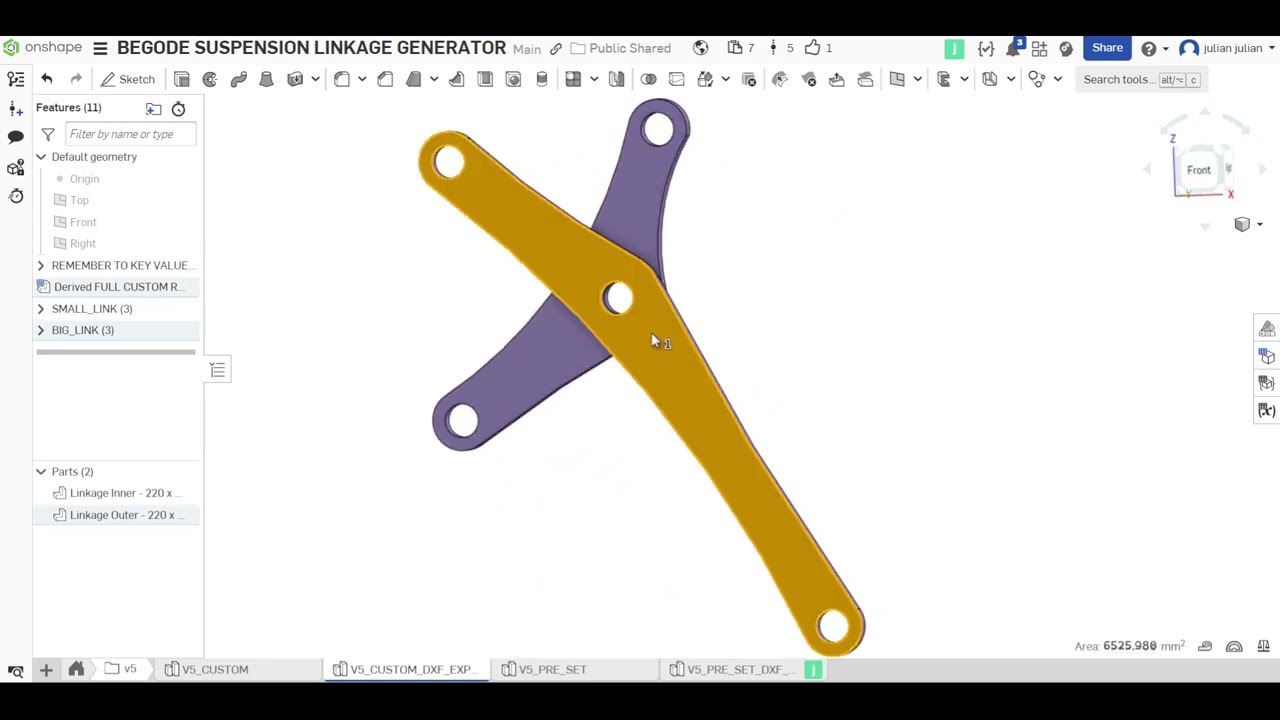Select the Hole tool
Viewport: 1280px width, 720px height.
513,79
